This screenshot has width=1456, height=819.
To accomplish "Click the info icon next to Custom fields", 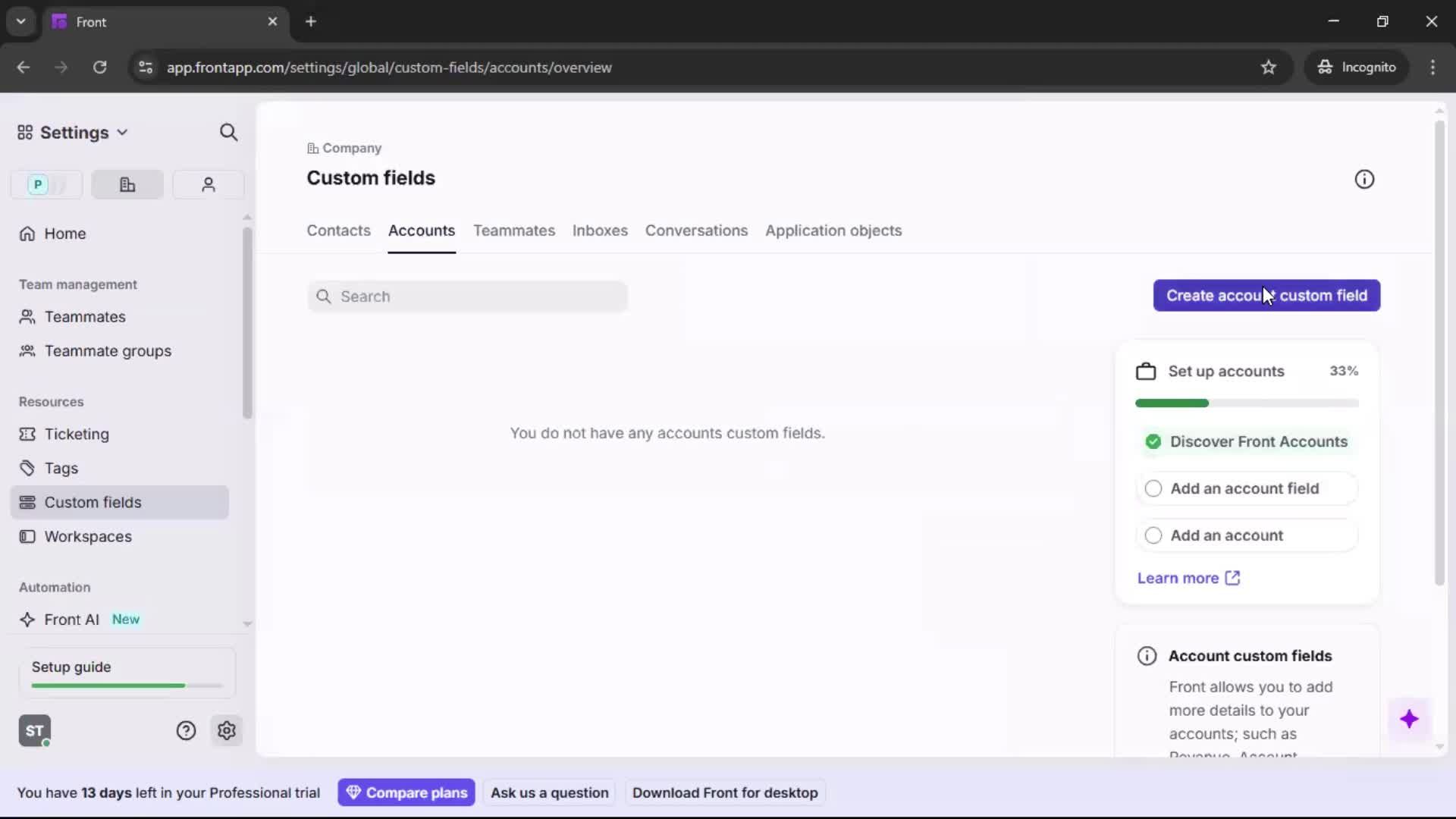I will (1364, 179).
